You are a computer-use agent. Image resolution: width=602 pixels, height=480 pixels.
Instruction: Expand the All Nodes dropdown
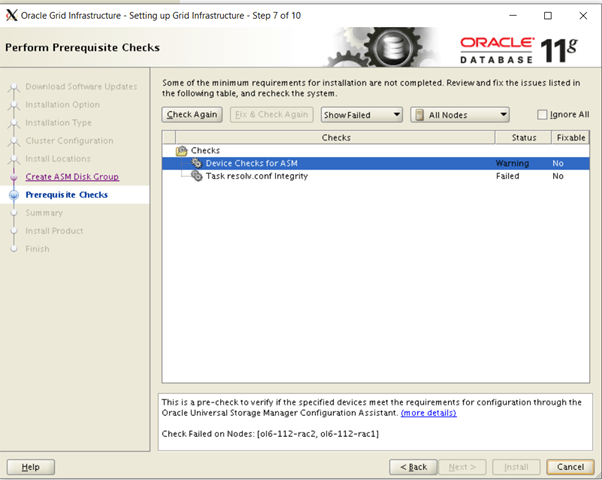coord(460,115)
